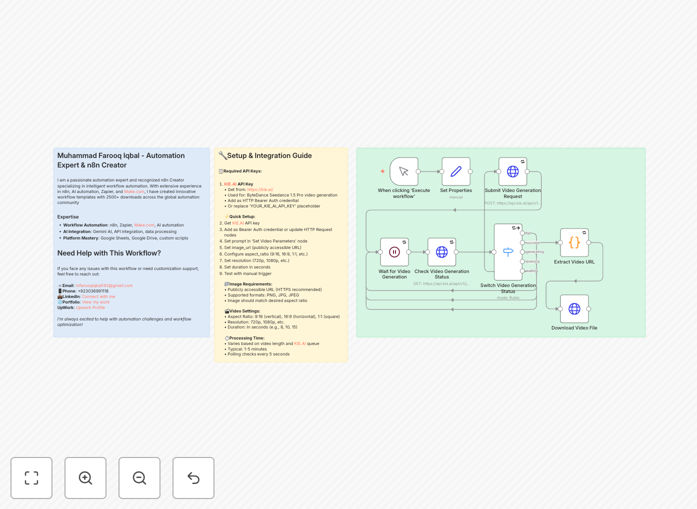
Task: Click 'Need Help with This Workflow?' heading
Action: tap(109, 253)
